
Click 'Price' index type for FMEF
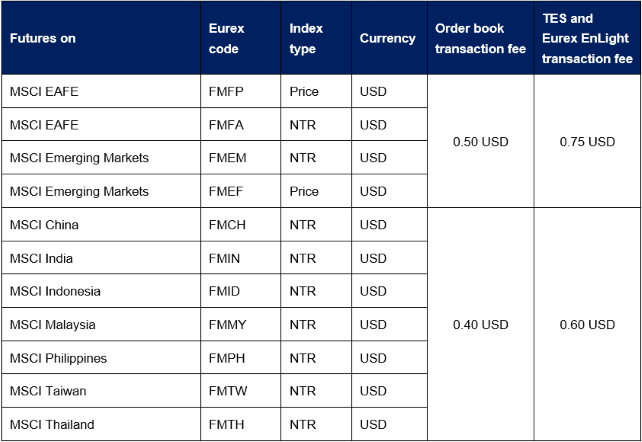click(x=304, y=192)
